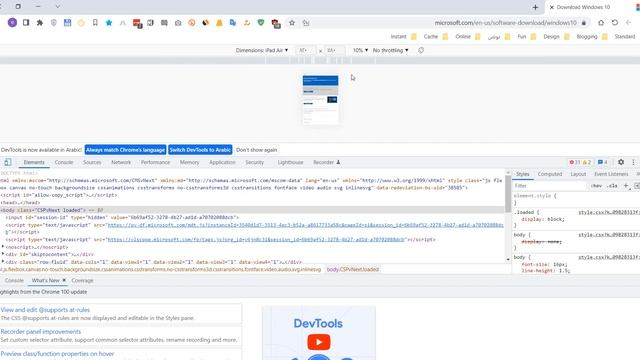Click the device width input field
Image resolution: width=640 pixels, height=360 pixels.
[305, 50]
